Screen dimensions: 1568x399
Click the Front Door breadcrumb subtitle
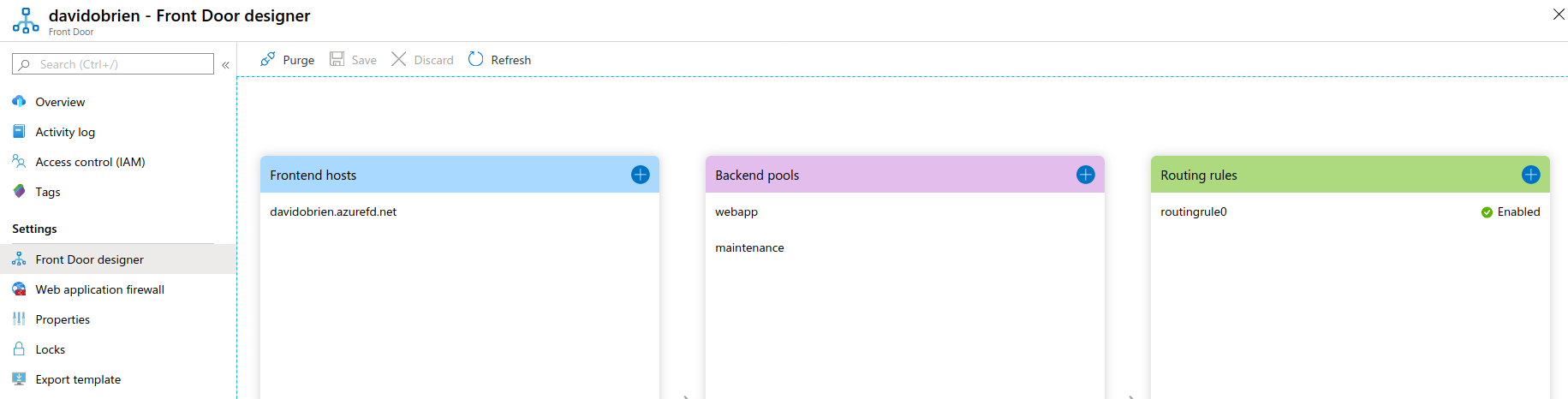[71, 32]
